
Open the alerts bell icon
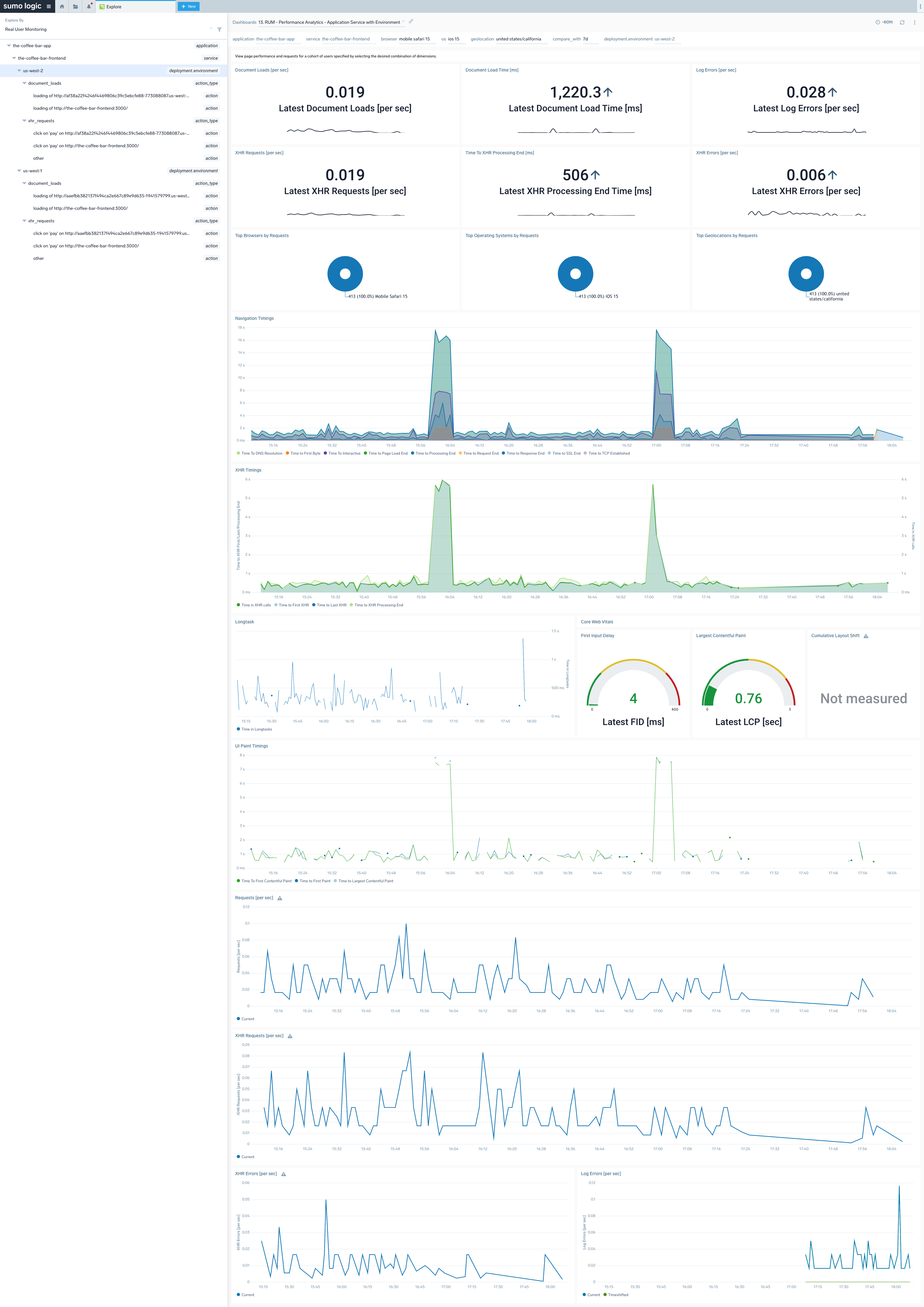tap(89, 6)
